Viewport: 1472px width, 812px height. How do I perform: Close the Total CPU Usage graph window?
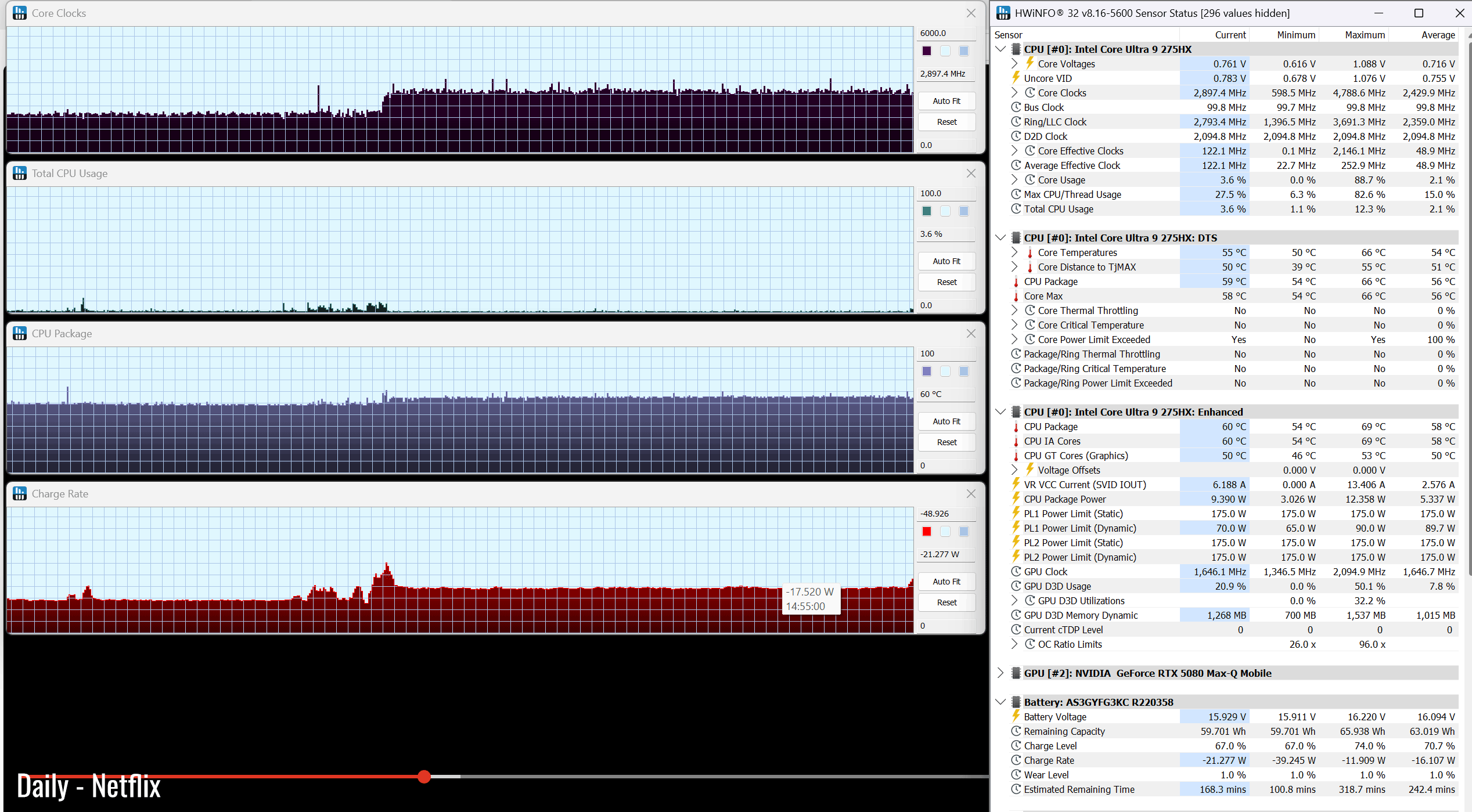click(971, 174)
